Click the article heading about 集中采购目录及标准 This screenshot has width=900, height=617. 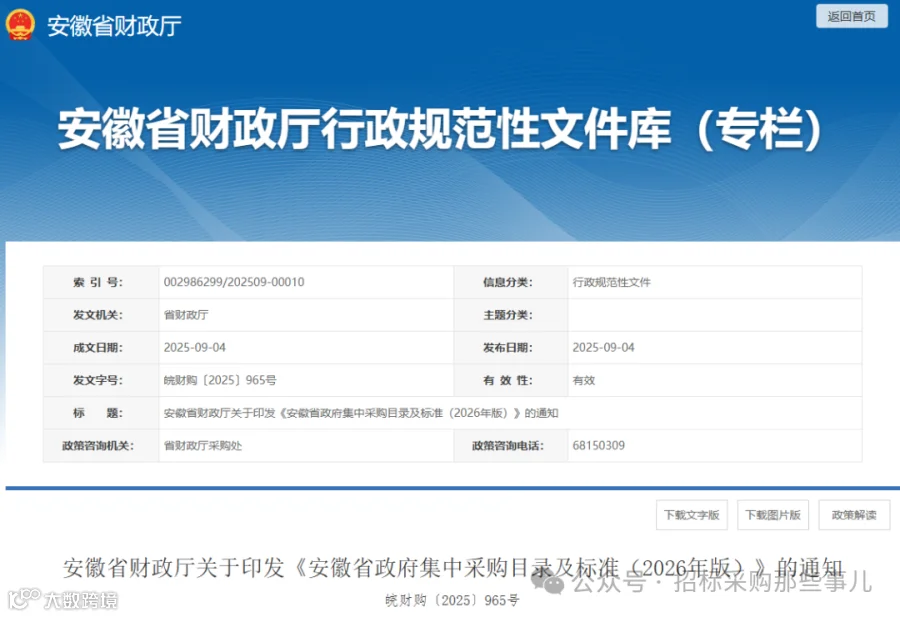[453, 568]
